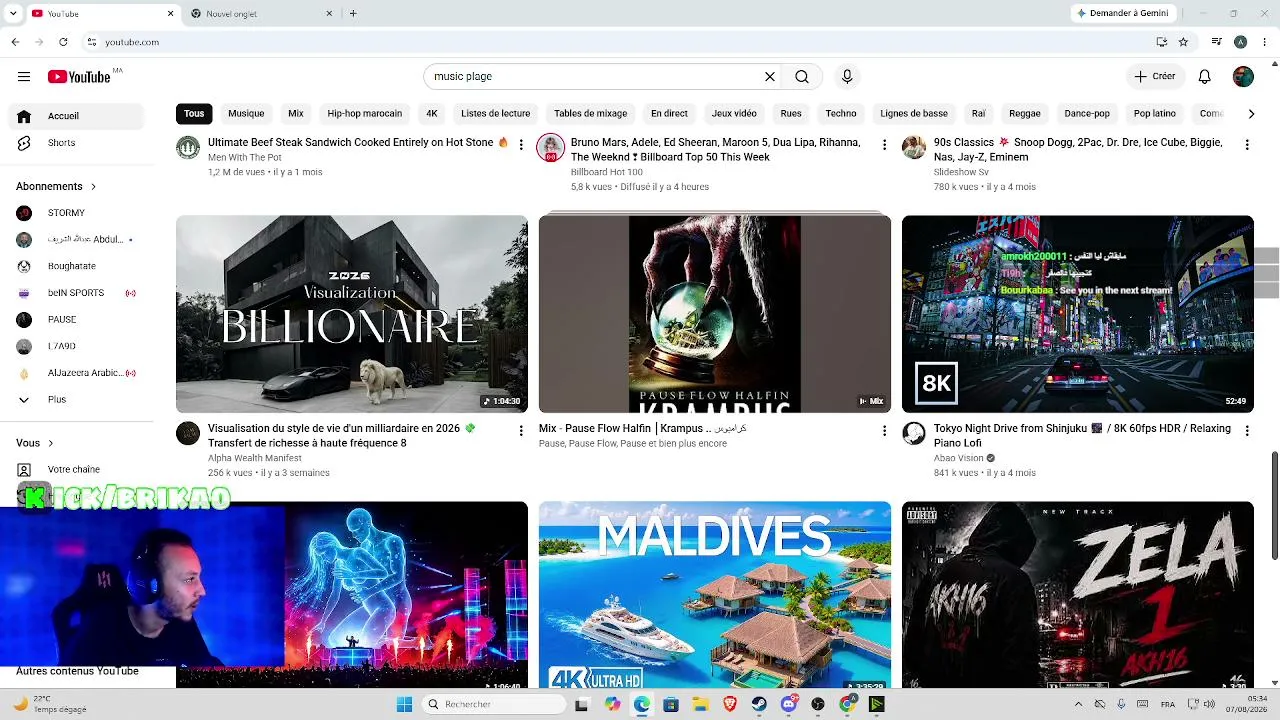Screen dimensions: 1280x720
Task: Open Discord from the taskbar
Action: coord(789,704)
